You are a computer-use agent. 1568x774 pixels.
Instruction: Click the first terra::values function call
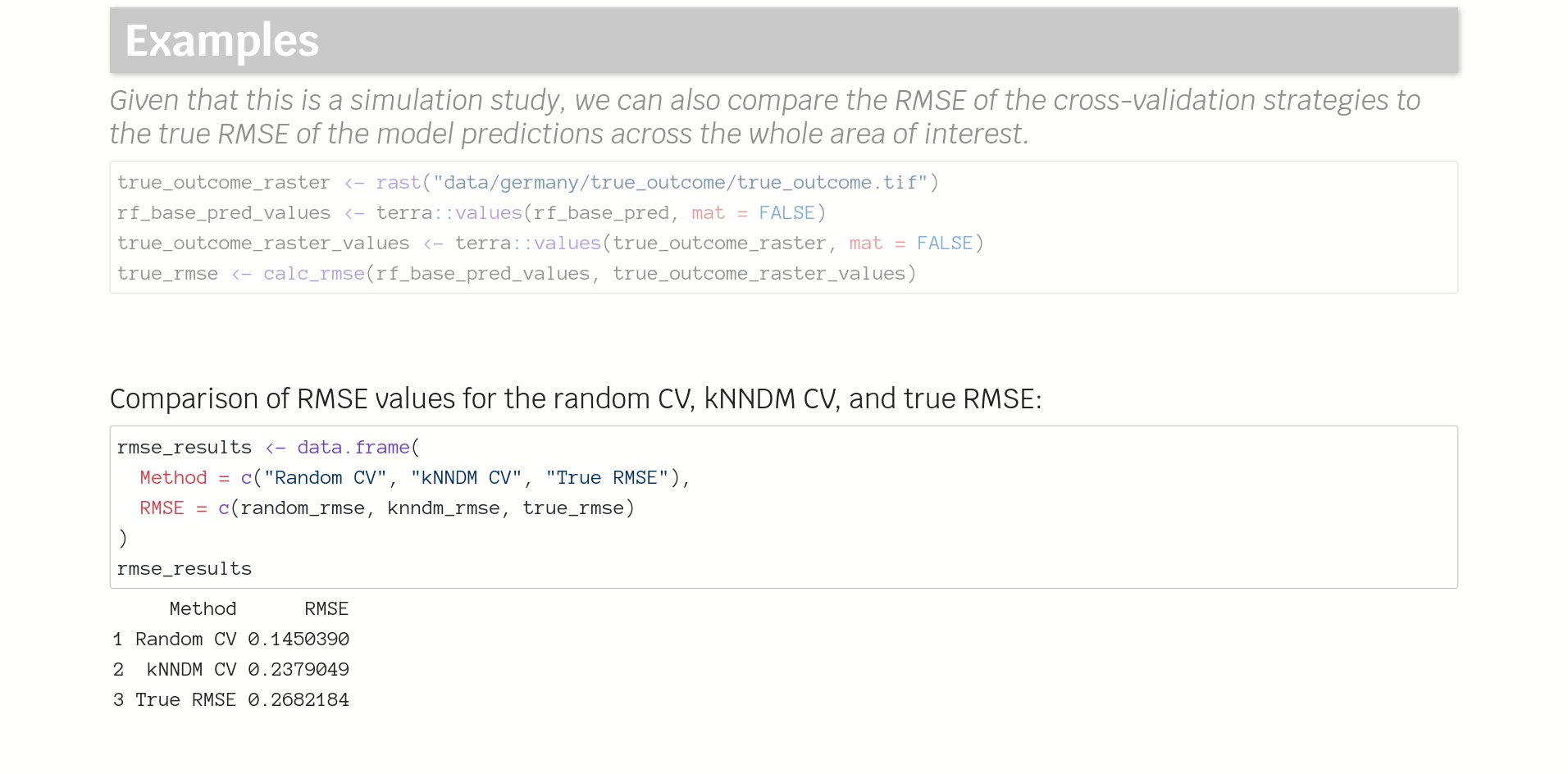tap(449, 212)
